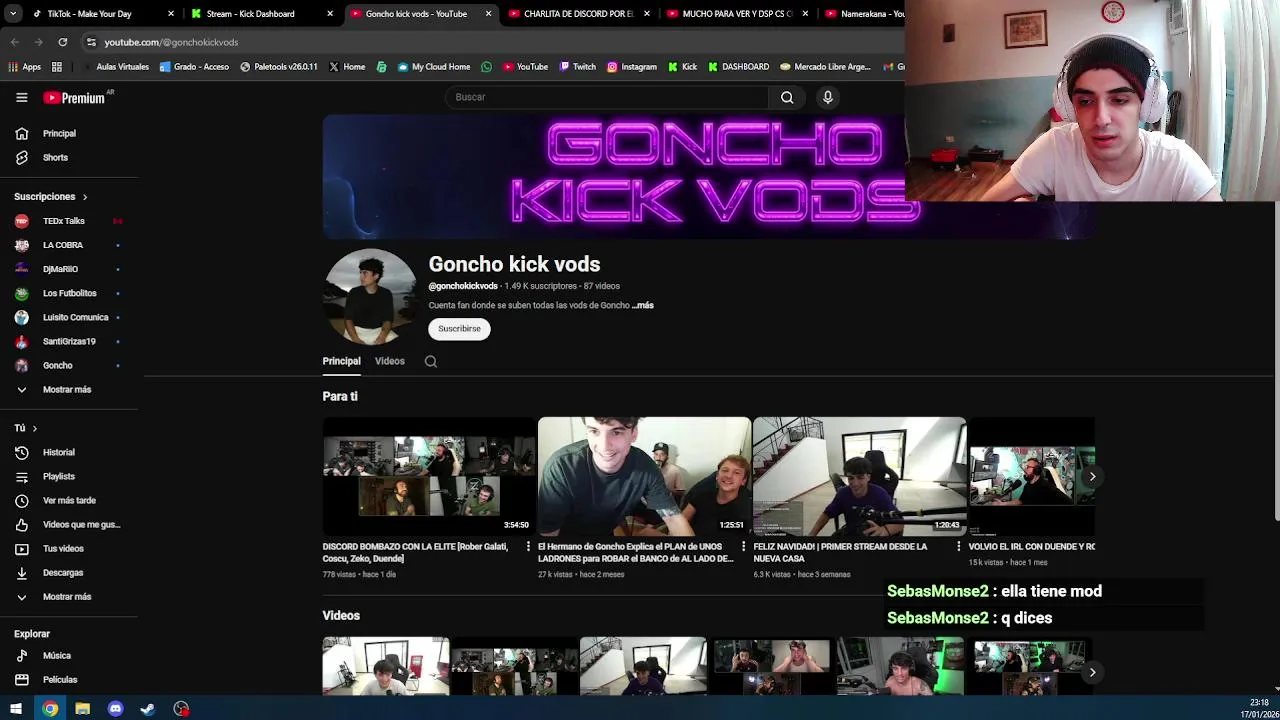Switch to MUCHO PARA VER Y DSP browser tab

click(738, 14)
